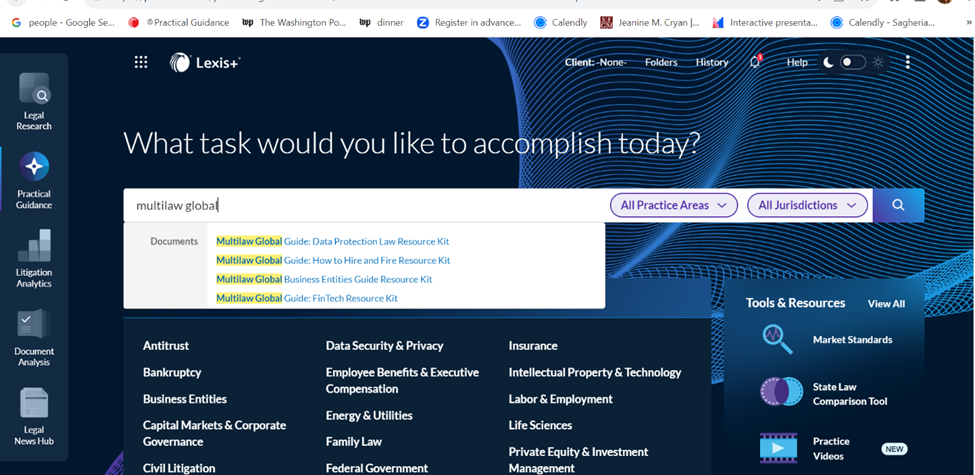This screenshot has height=475, width=975.
Task: Open Private Equity & Investment Management
Action: (578, 460)
